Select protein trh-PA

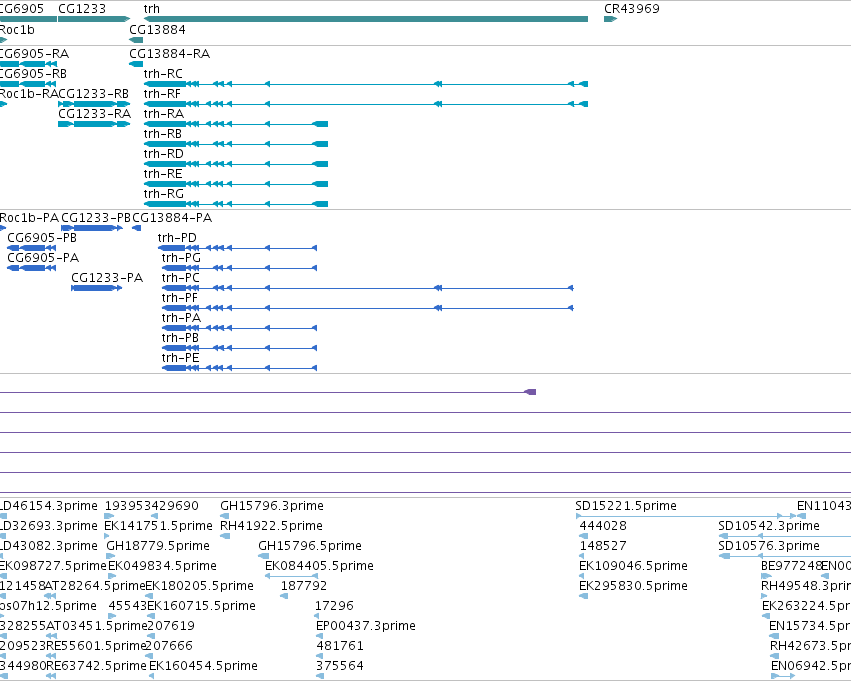point(181,318)
